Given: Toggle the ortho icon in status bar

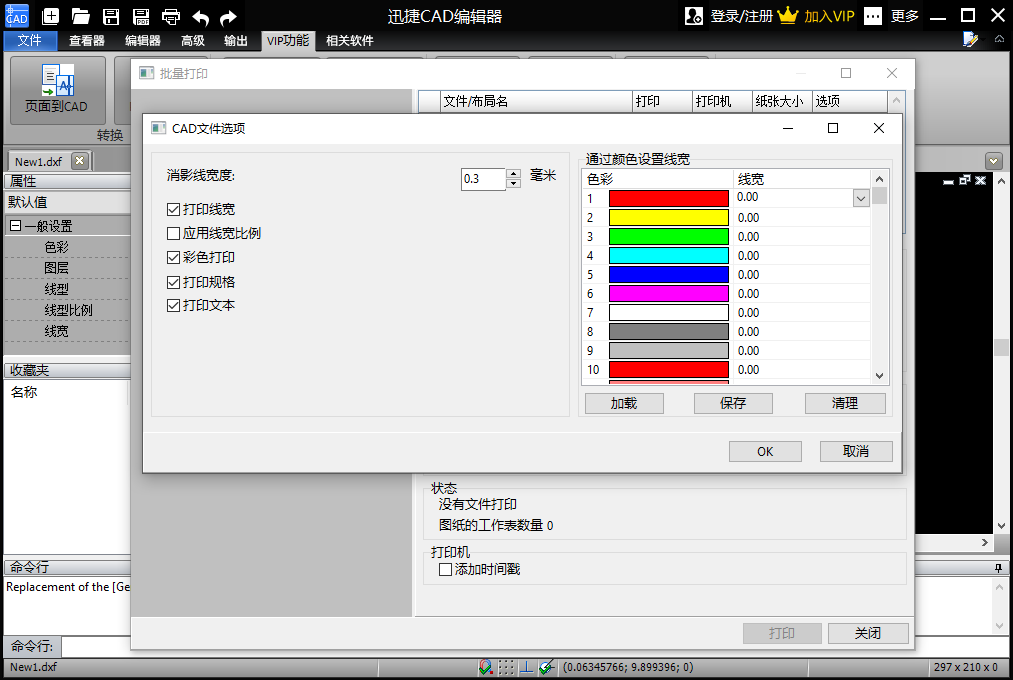Looking at the screenshot, I should point(527,667).
